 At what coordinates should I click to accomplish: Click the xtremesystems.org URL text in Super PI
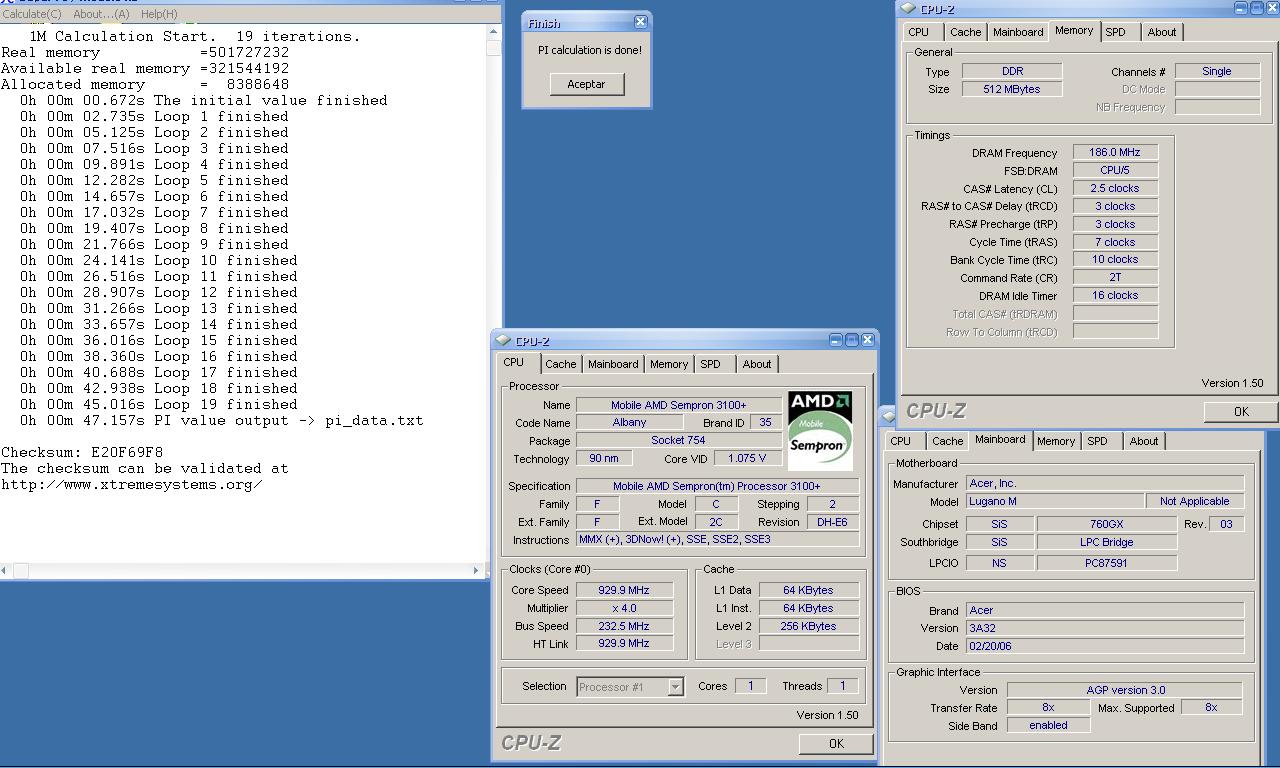click(x=132, y=484)
